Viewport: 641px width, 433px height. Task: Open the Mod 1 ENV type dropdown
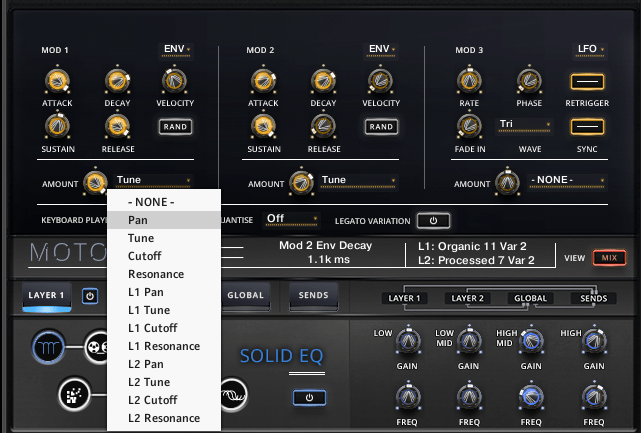177,48
